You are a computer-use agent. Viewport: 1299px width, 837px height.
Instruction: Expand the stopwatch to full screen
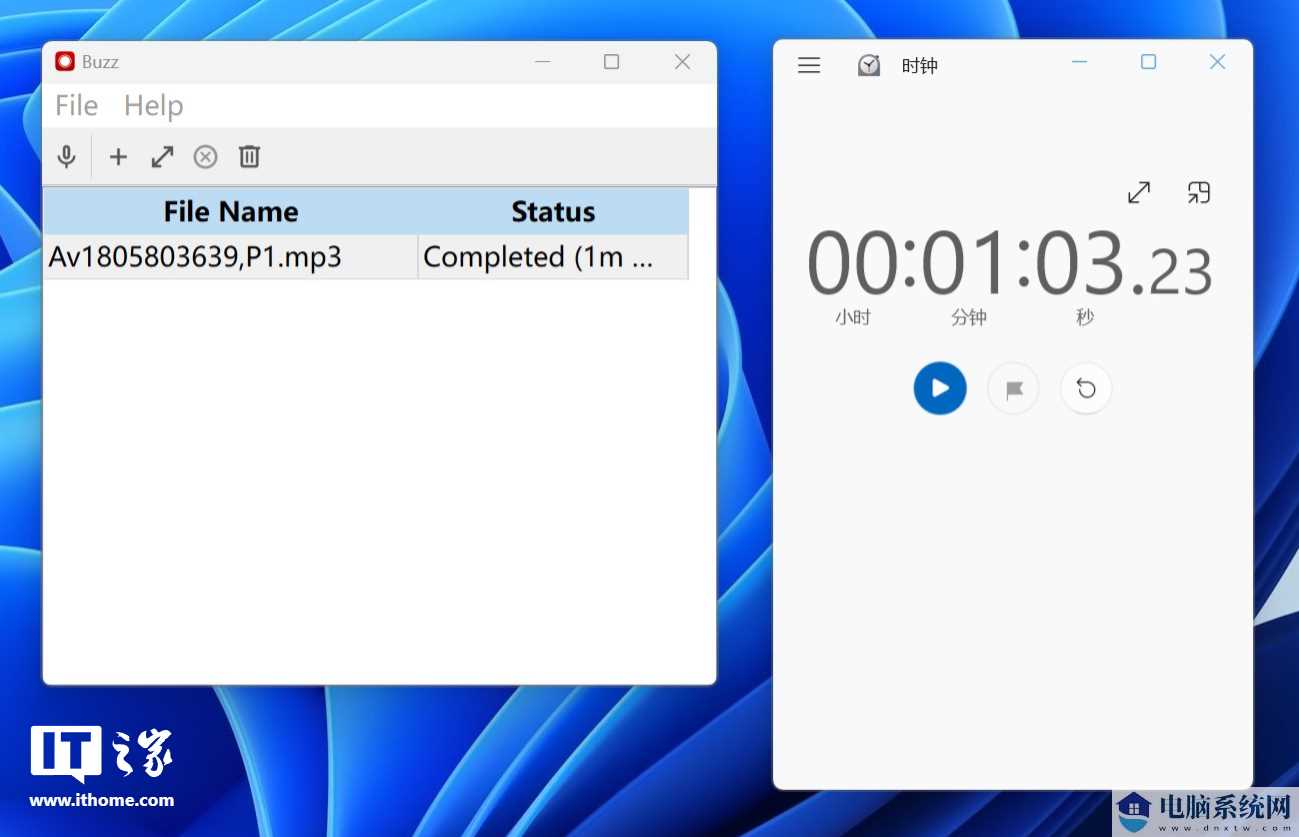(x=1139, y=192)
